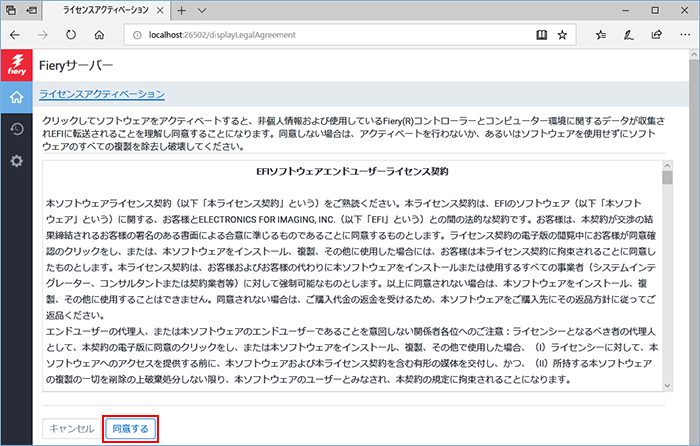700x446 pixels.
Task: Click license agreement scroll down arrow
Action: 667,386
